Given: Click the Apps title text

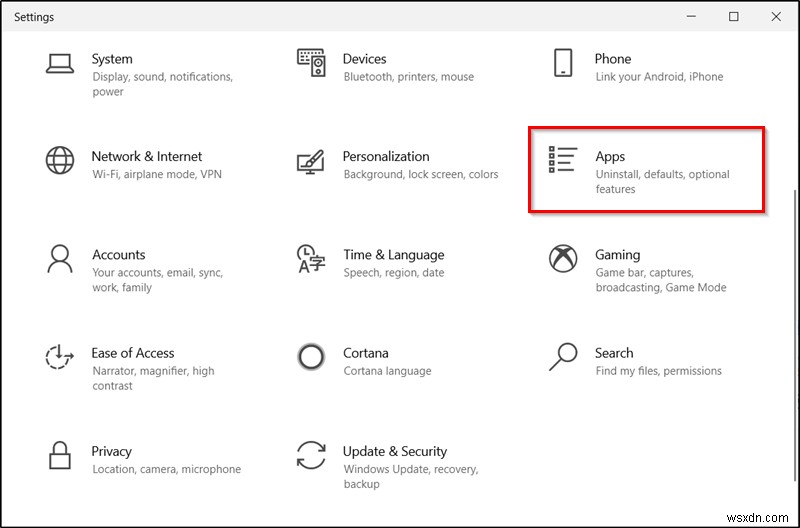Looking at the screenshot, I should pos(610,157).
